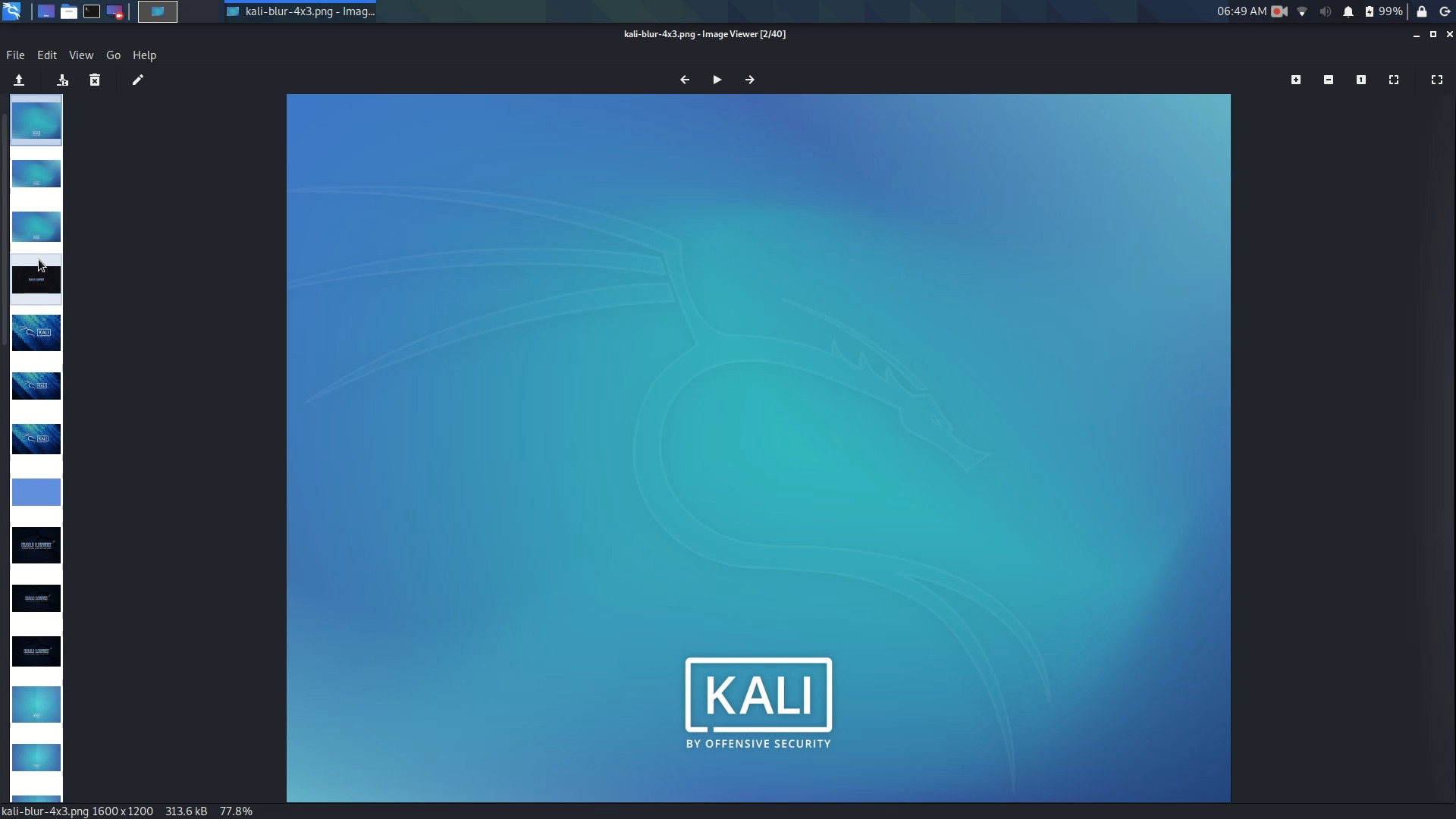Image resolution: width=1456 pixels, height=819 pixels.
Task: Launch the file manager from the panel
Action: point(69,11)
